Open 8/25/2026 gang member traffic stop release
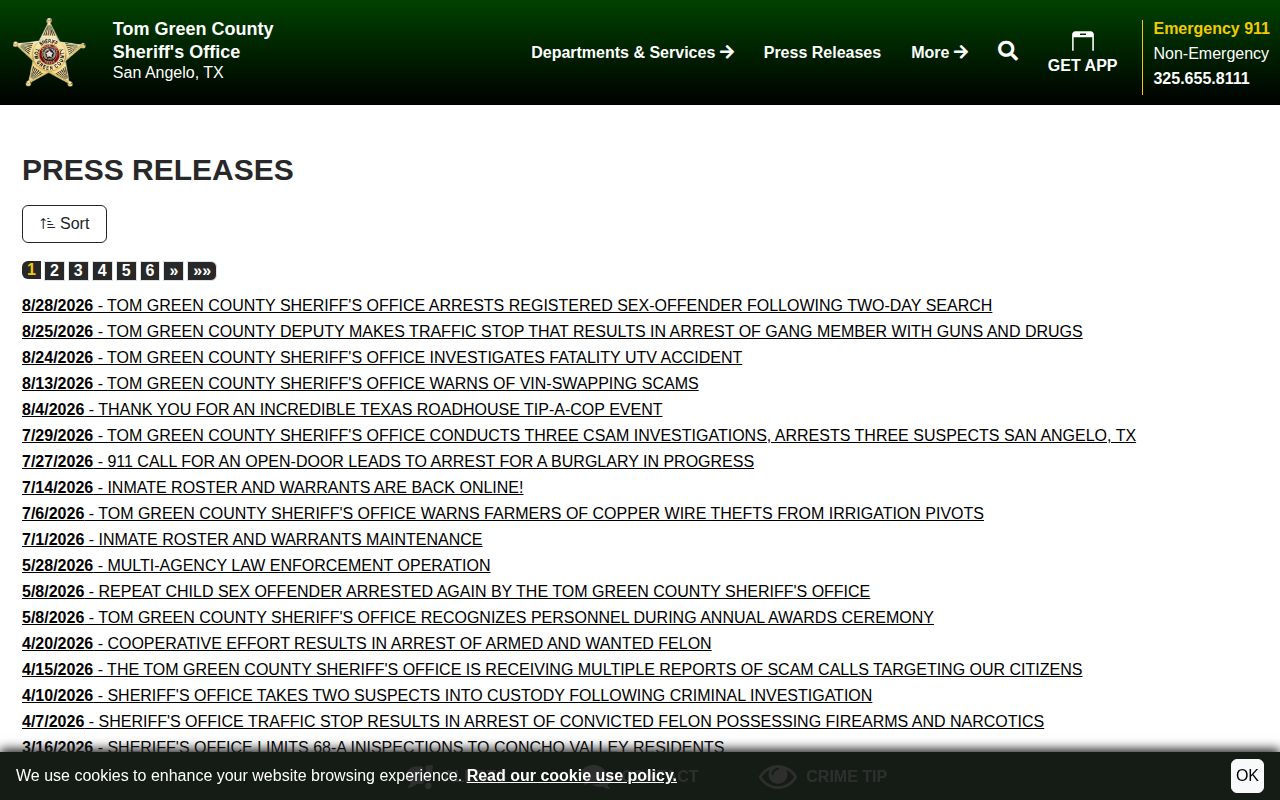Image resolution: width=1280 pixels, height=800 pixels. tap(552, 331)
